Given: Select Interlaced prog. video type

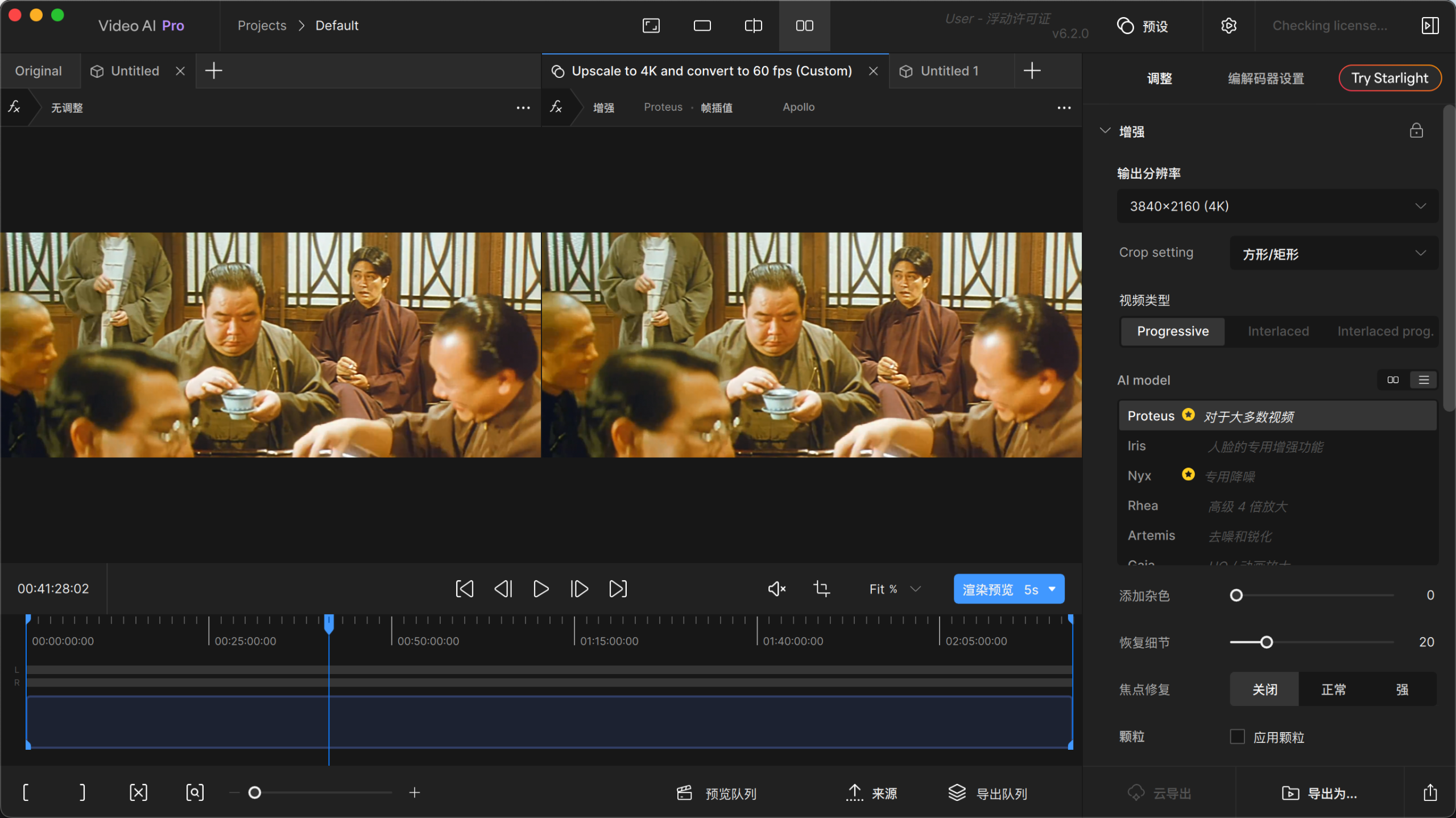Looking at the screenshot, I should click(x=1385, y=331).
